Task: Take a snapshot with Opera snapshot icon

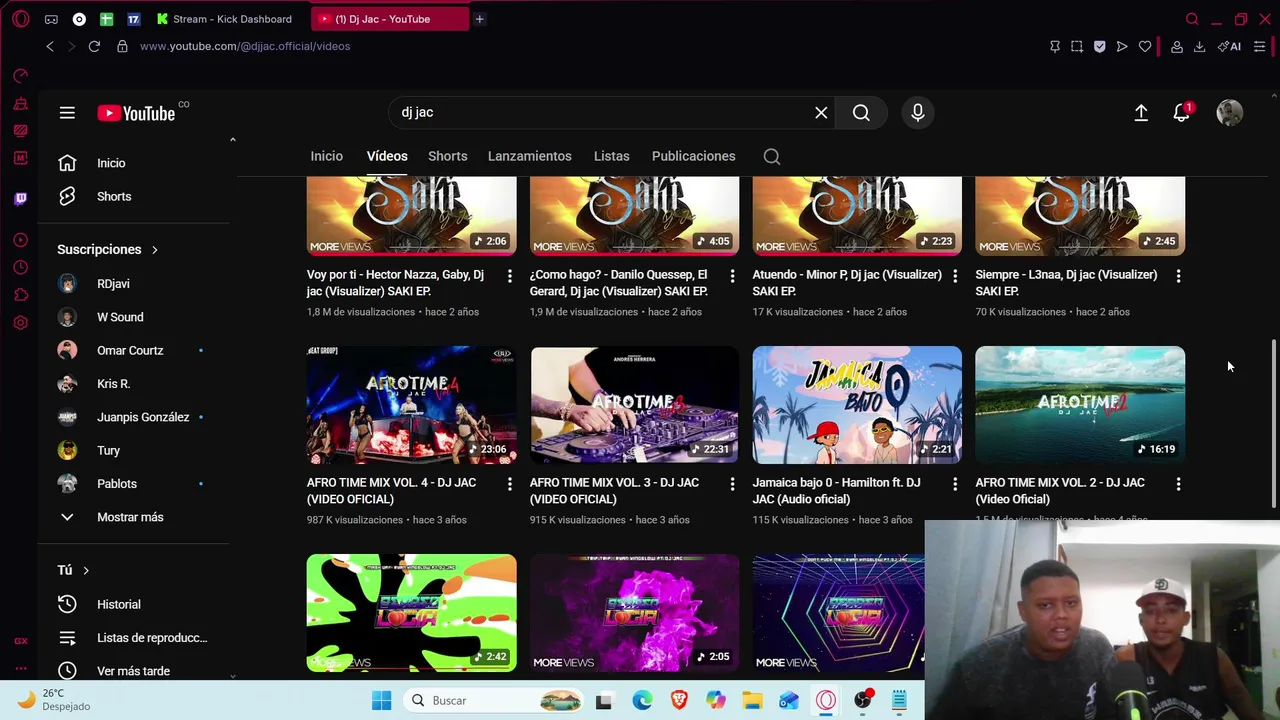Action: [x=1077, y=46]
